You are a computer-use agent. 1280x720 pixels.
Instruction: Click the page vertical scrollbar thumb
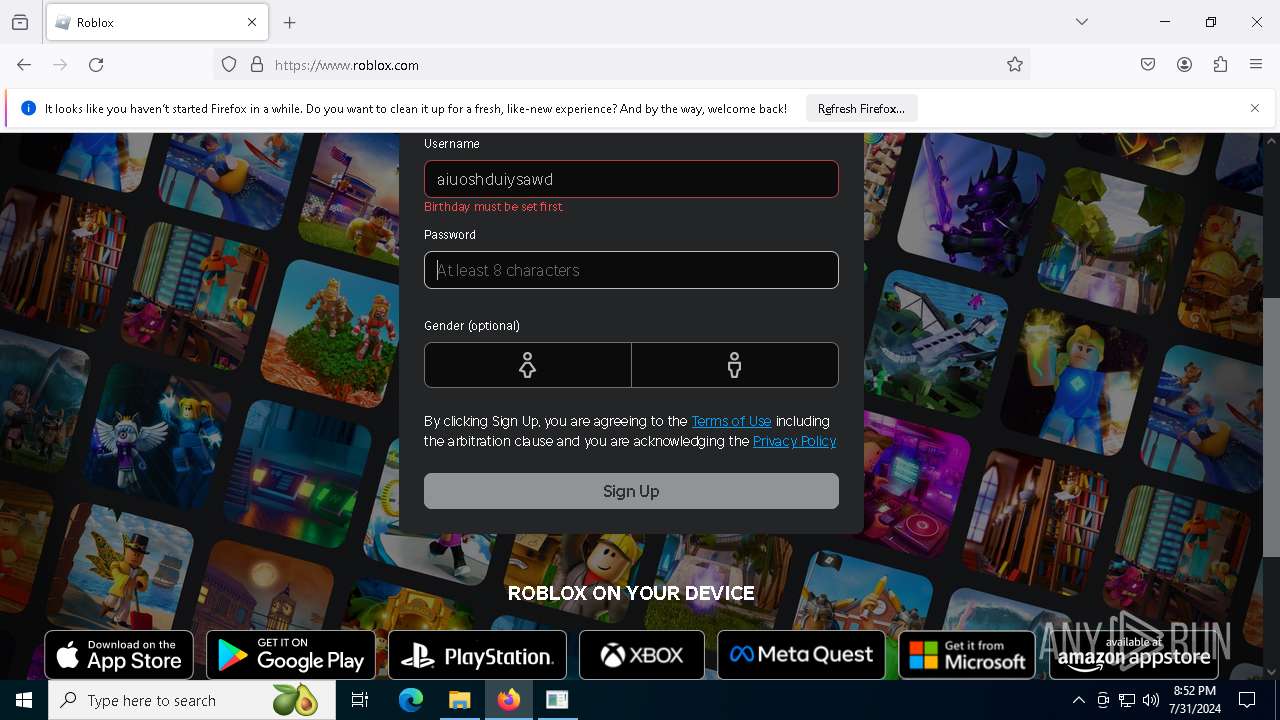coord(1271,427)
